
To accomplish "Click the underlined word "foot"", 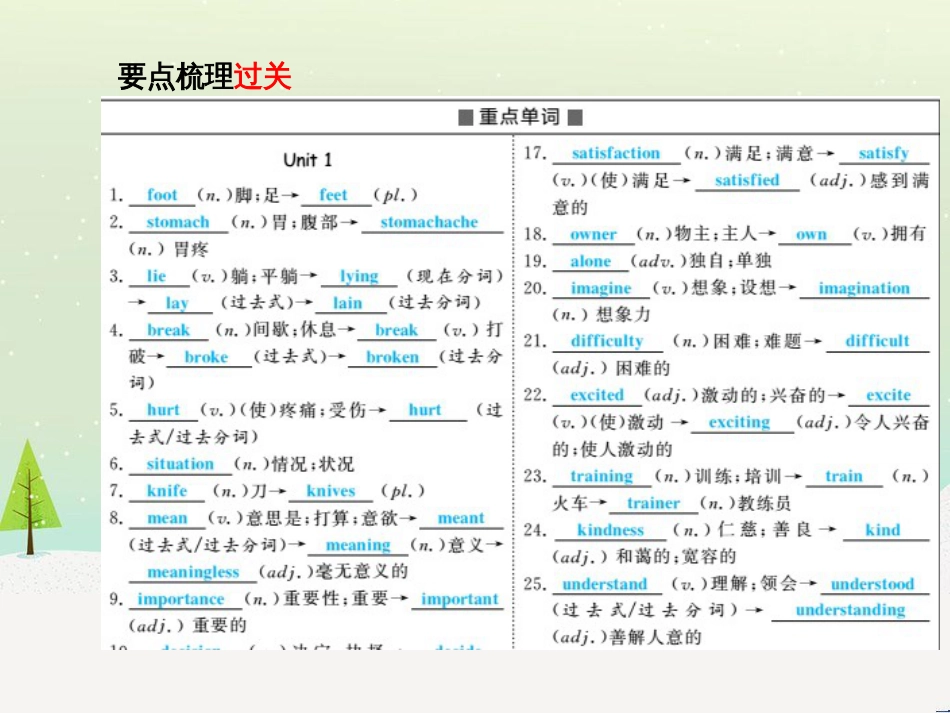I will (162, 195).
